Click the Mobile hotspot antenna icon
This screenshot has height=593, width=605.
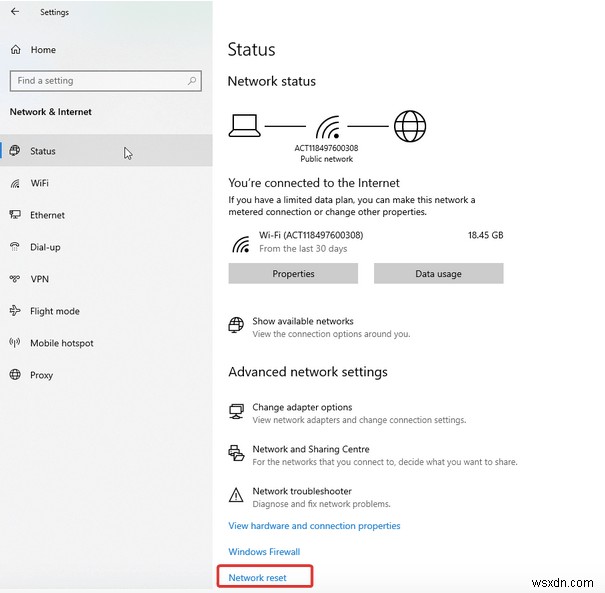tap(15, 342)
